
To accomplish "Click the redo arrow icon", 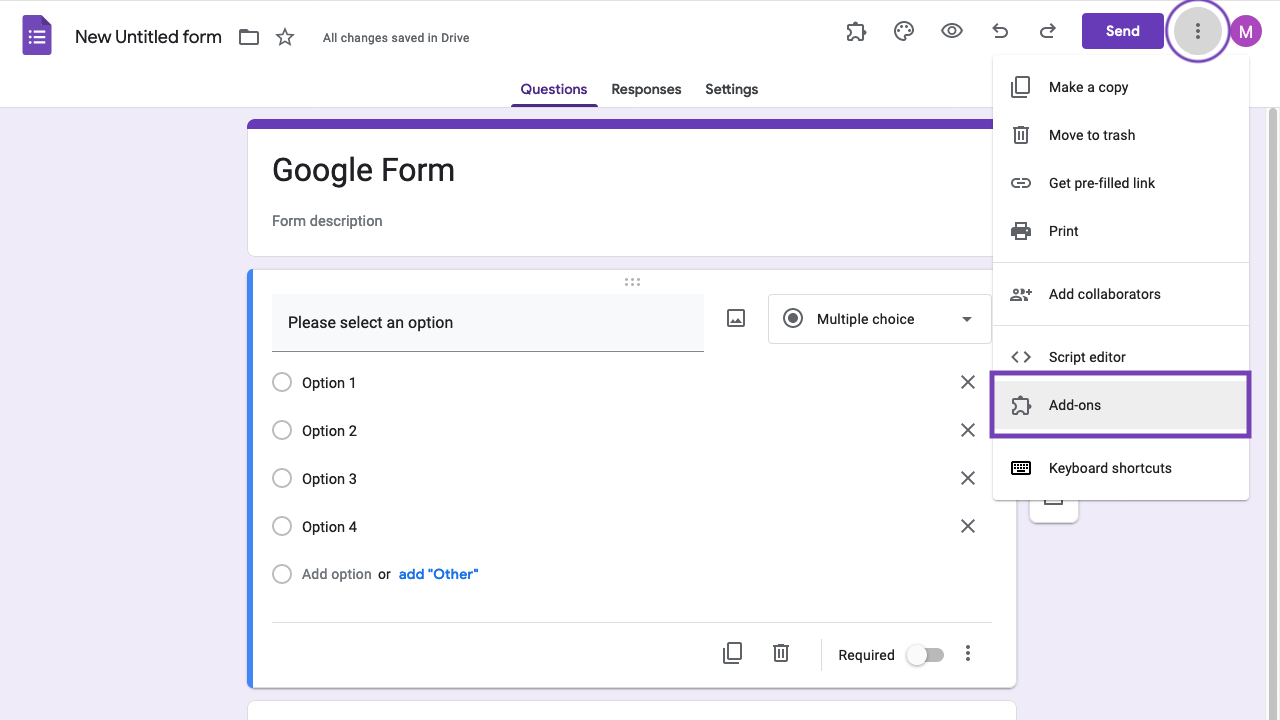I will point(1048,32).
